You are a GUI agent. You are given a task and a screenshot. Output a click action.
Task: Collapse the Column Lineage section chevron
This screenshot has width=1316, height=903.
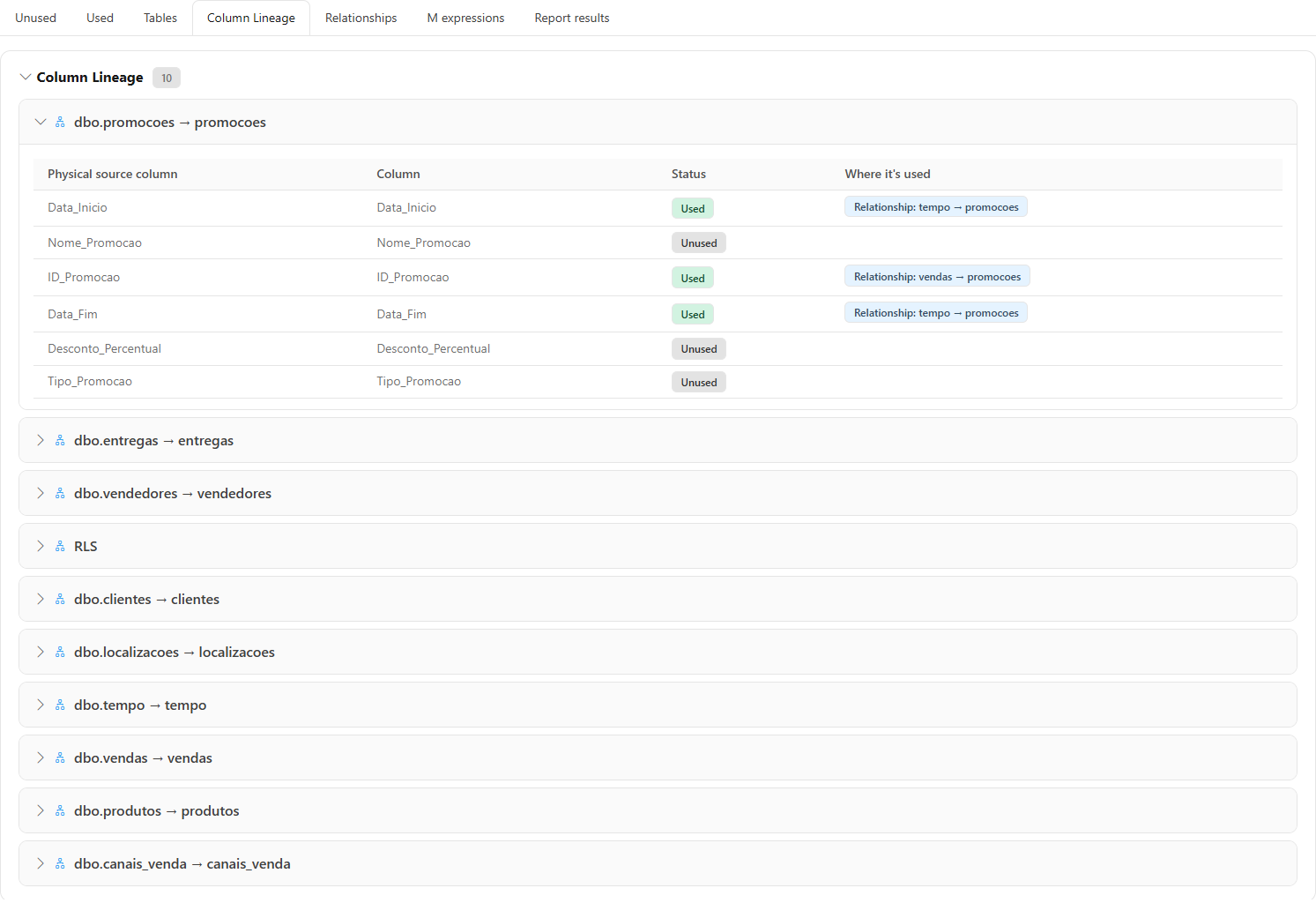26,78
